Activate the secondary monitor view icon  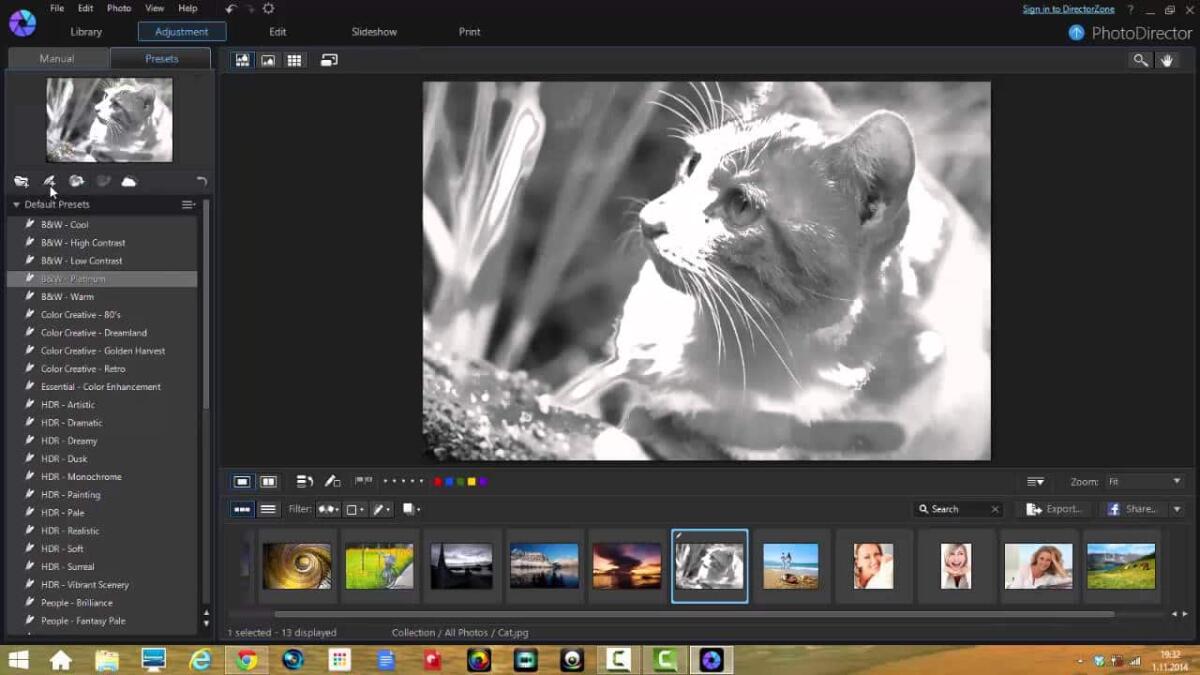click(x=328, y=60)
